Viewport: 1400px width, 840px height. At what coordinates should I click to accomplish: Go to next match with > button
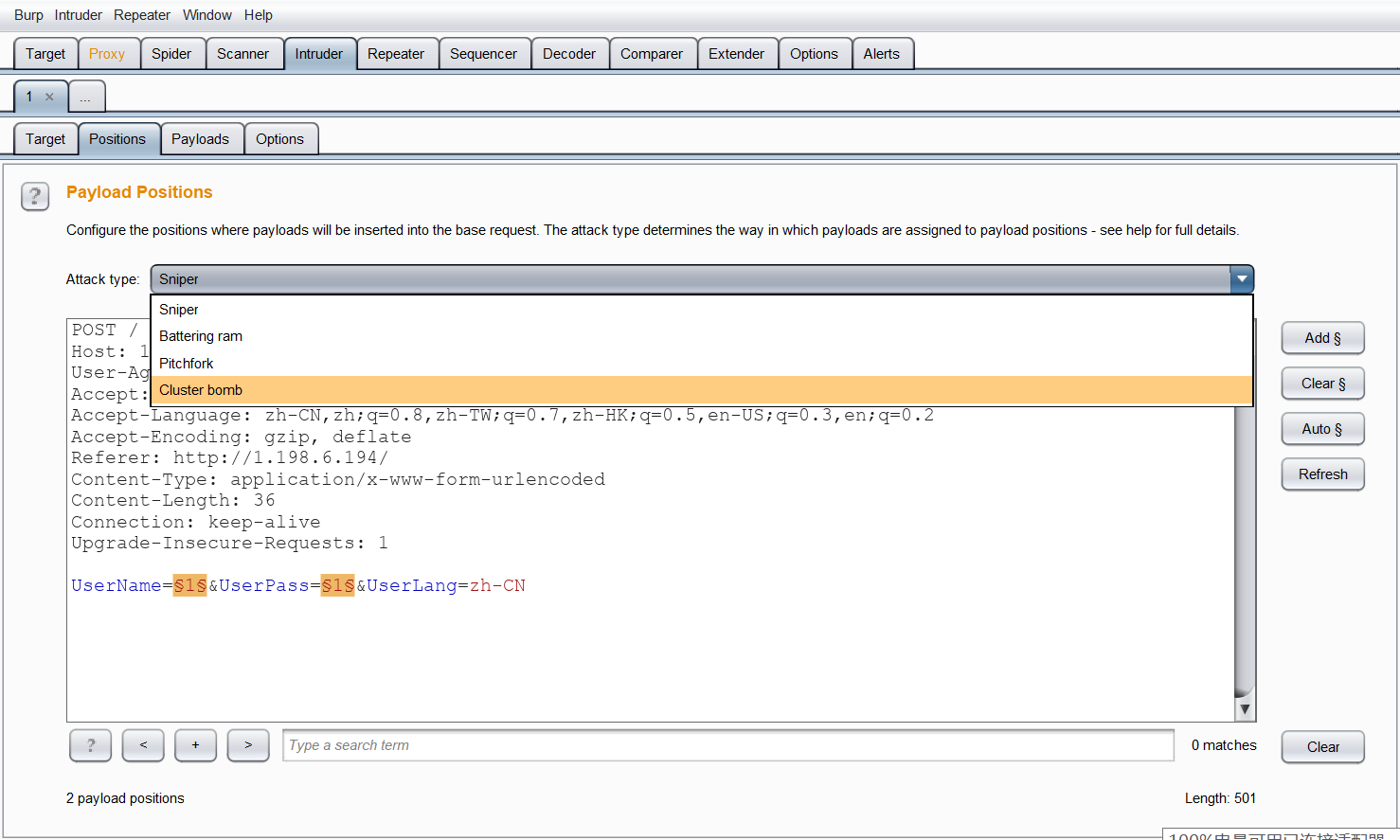tap(248, 745)
